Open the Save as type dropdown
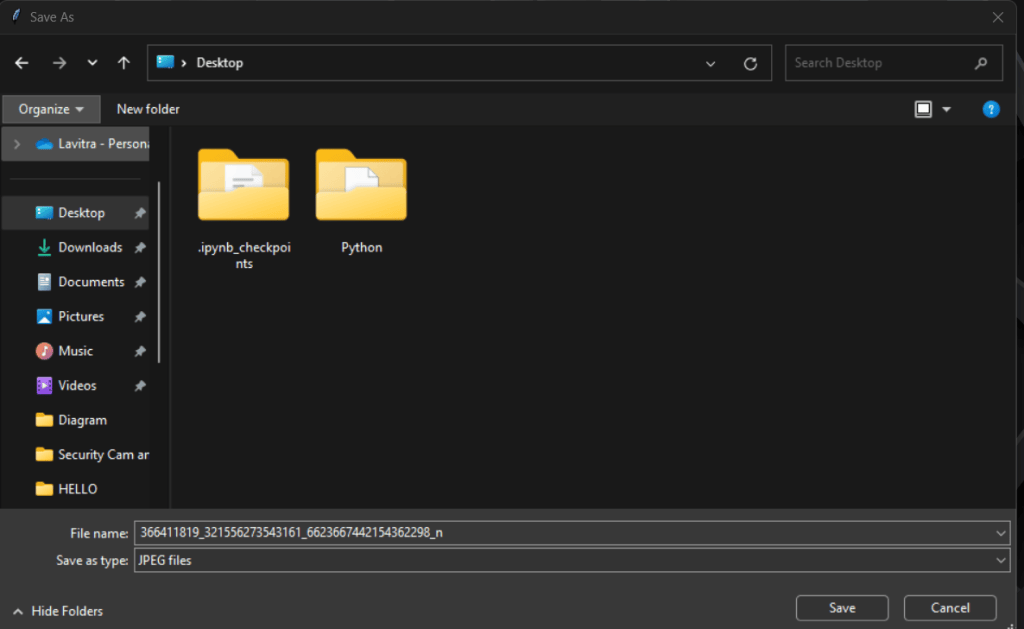 pos(571,560)
